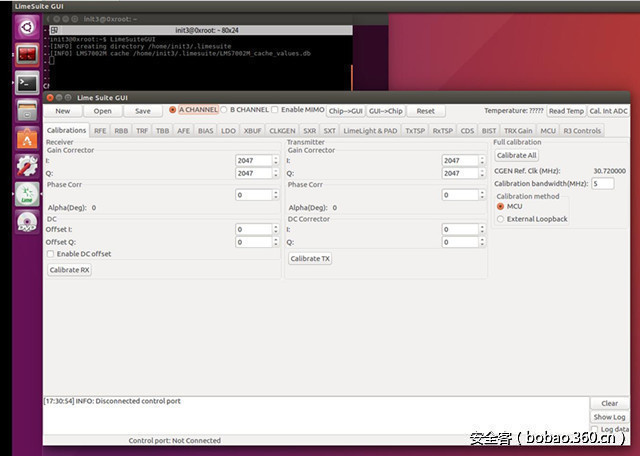Image resolution: width=640 pixels, height=456 pixels.
Task: Enable the MIMO checkbox
Action: pos(275,110)
